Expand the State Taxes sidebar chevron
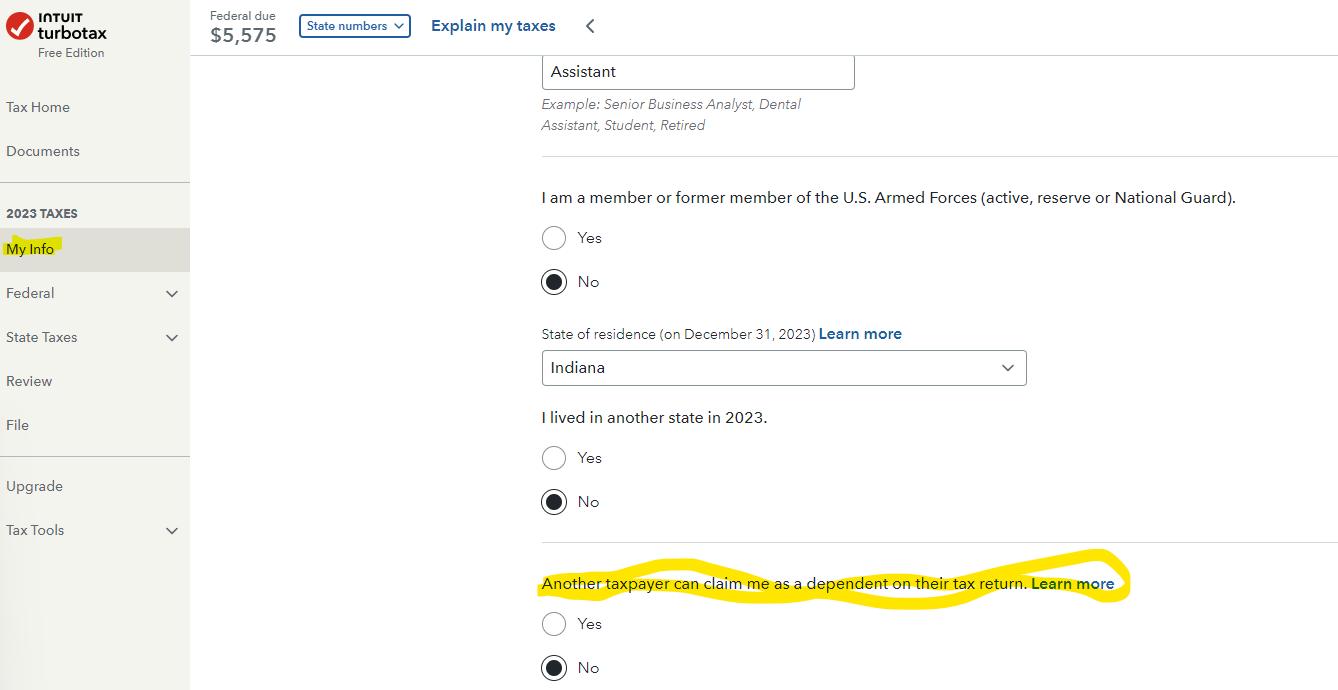 tap(172, 338)
